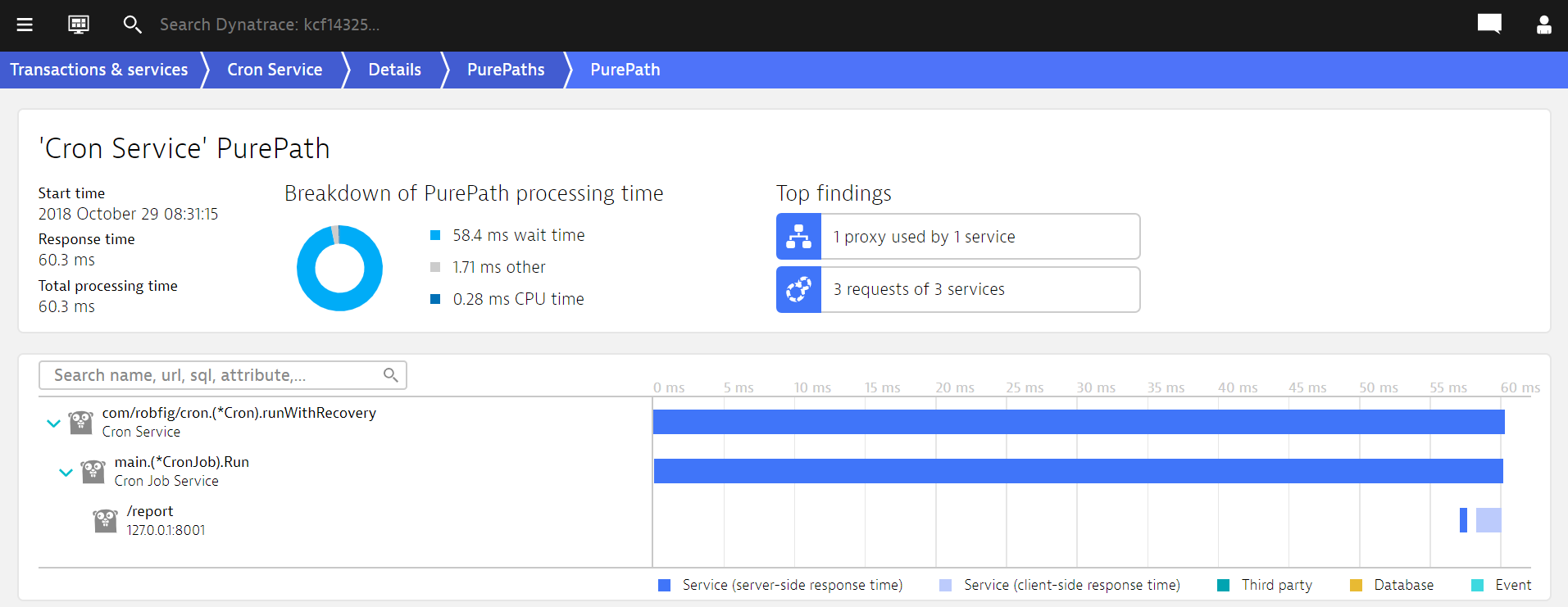Click the Cron Job Service label
The image size is (1568, 607).
[166, 481]
